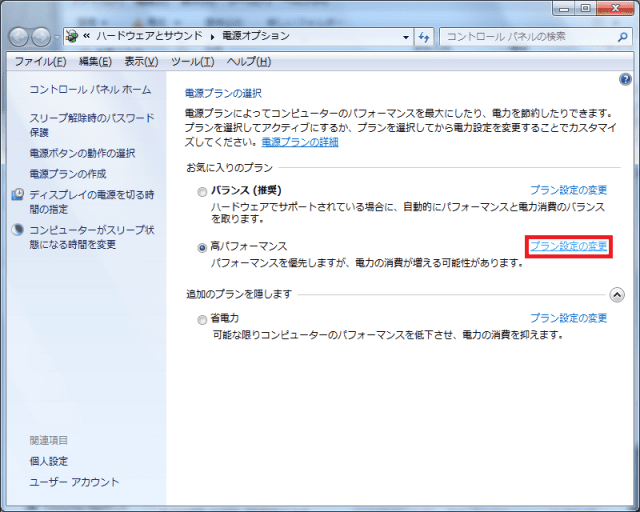The height and width of the screenshot is (512, 640).
Task: Open プラン設定の変更 for 高パフォーマンス plan
Action: [x=569, y=246]
